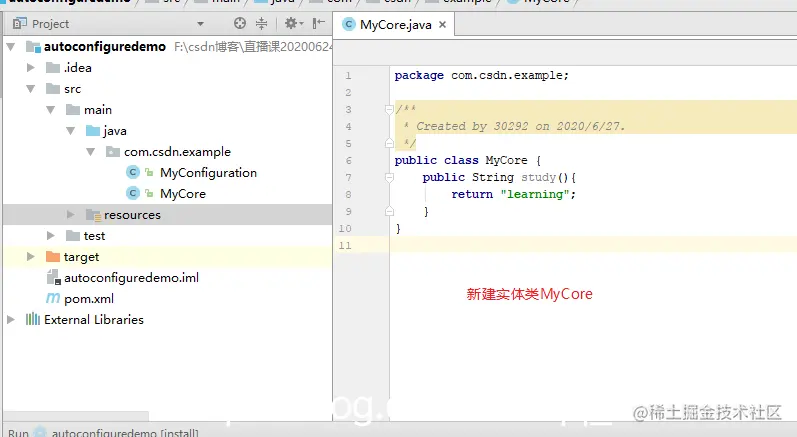Expand the resources folder
797x437 pixels.
tap(71, 214)
